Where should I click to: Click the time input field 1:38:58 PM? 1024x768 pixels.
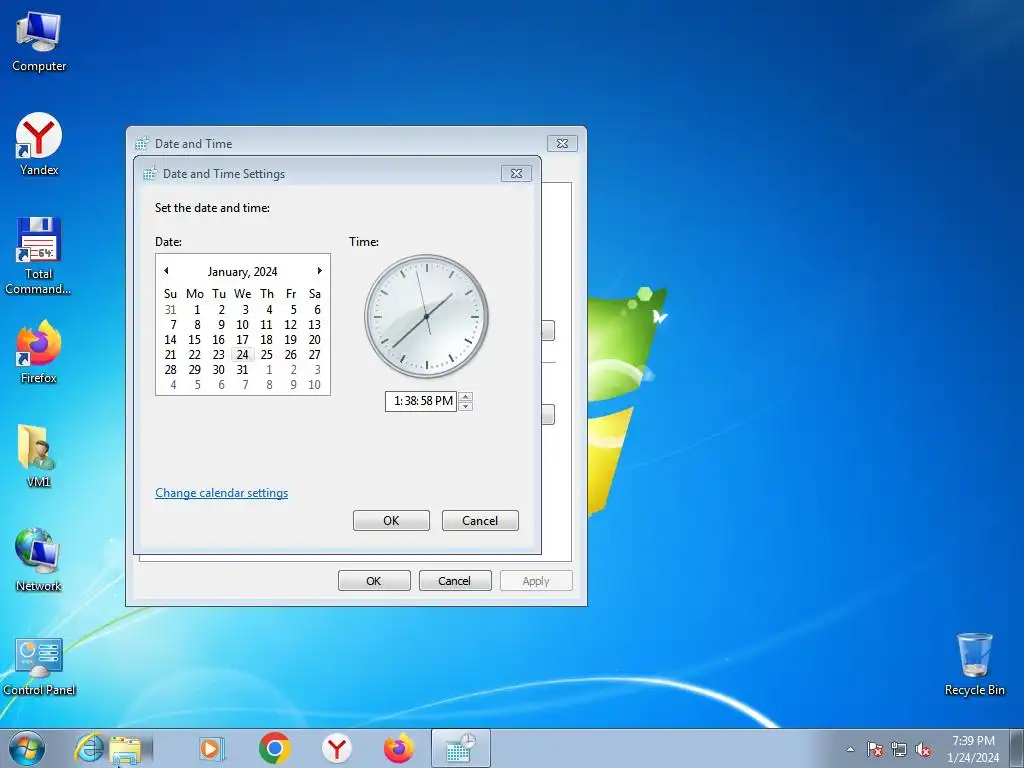coord(421,401)
